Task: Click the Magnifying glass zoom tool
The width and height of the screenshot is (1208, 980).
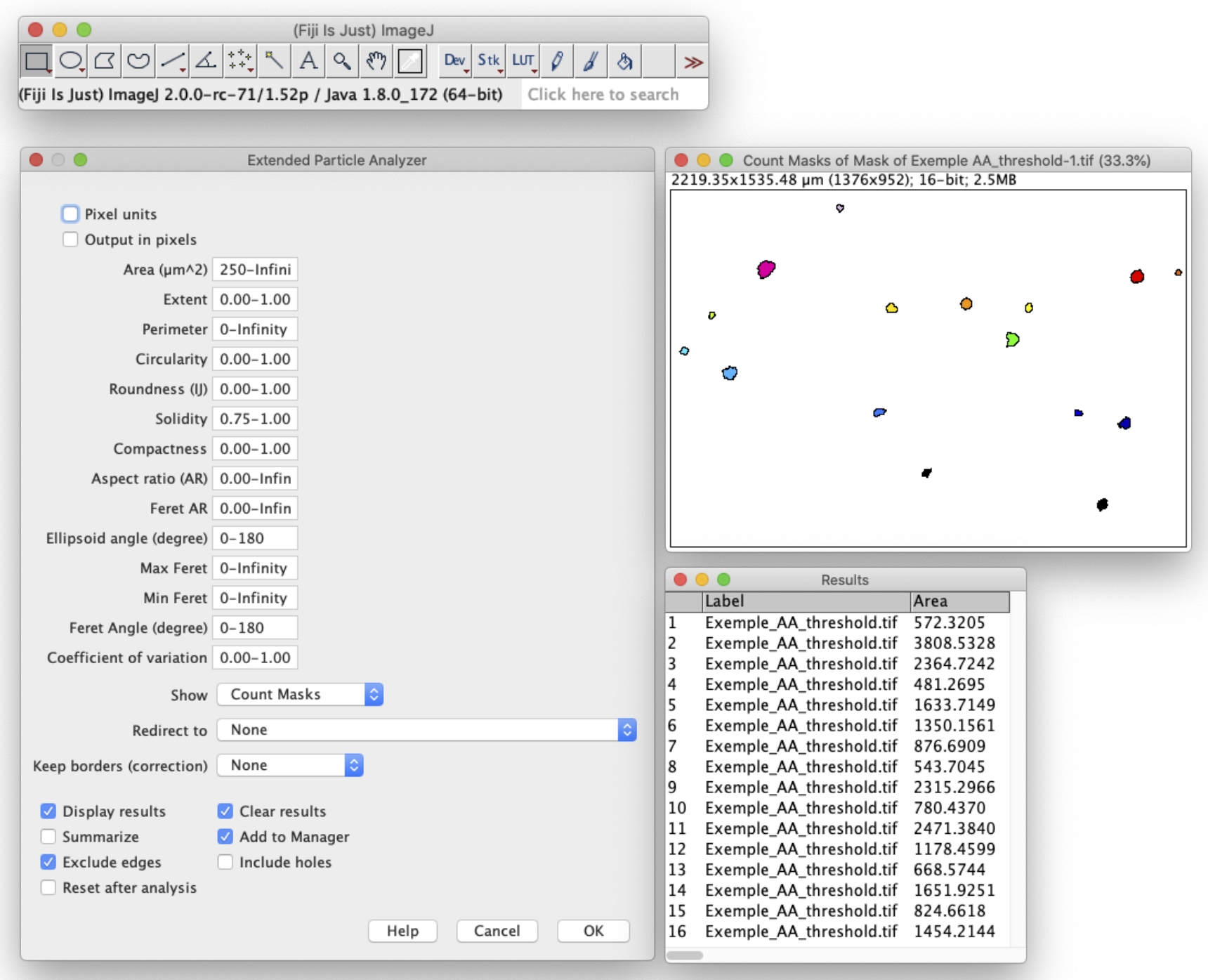Action: click(x=342, y=62)
